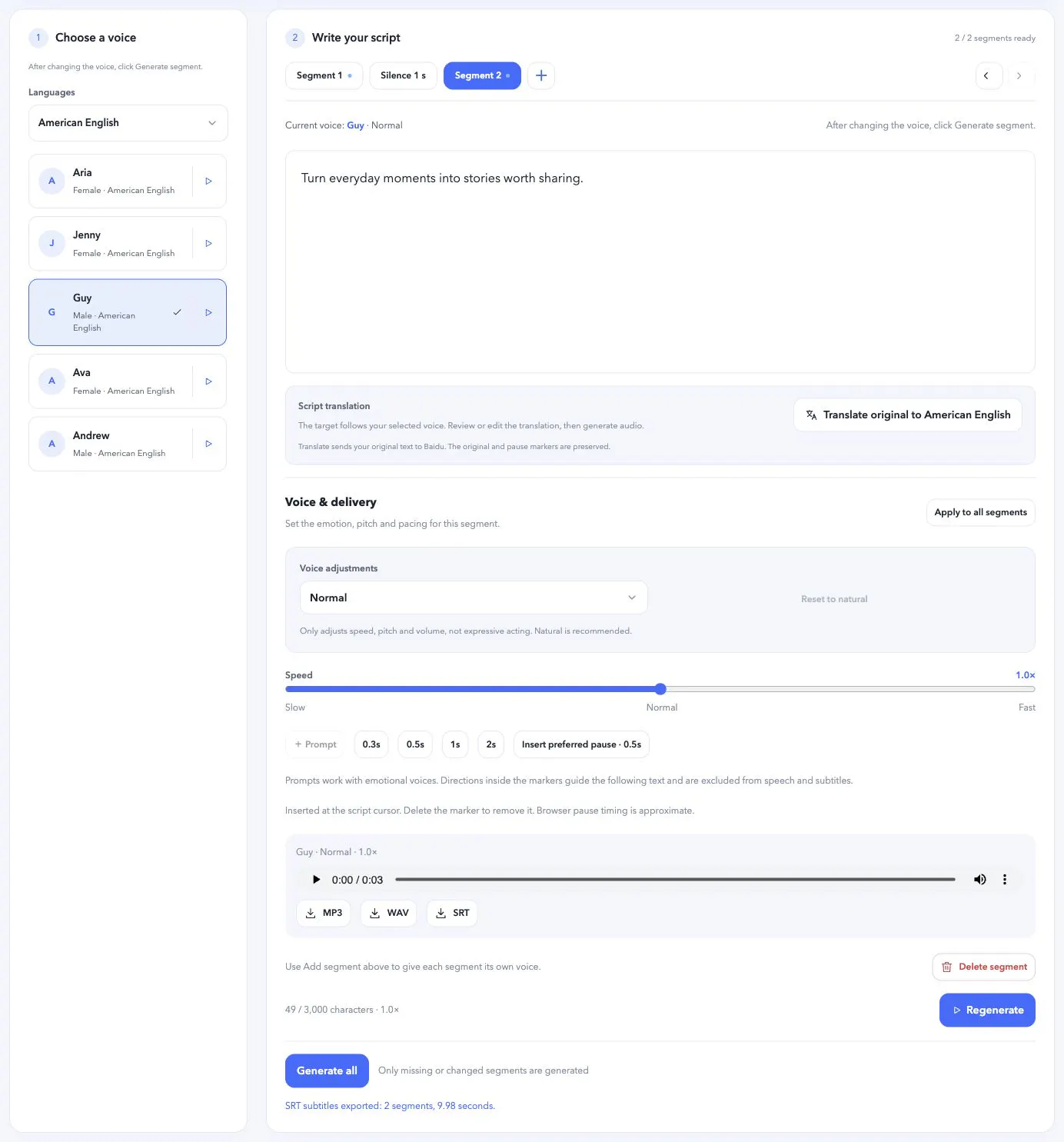The image size is (1064, 1142).
Task: Insert a 2s pause
Action: coord(491,744)
